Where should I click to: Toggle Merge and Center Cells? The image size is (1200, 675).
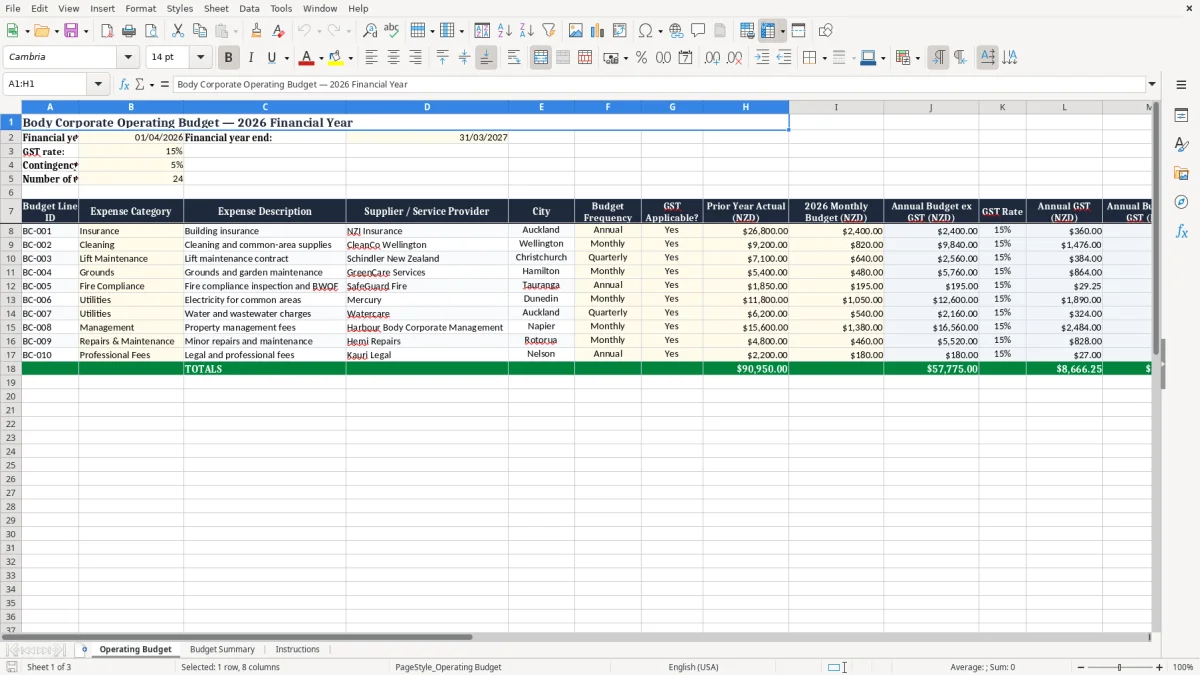[541, 58]
